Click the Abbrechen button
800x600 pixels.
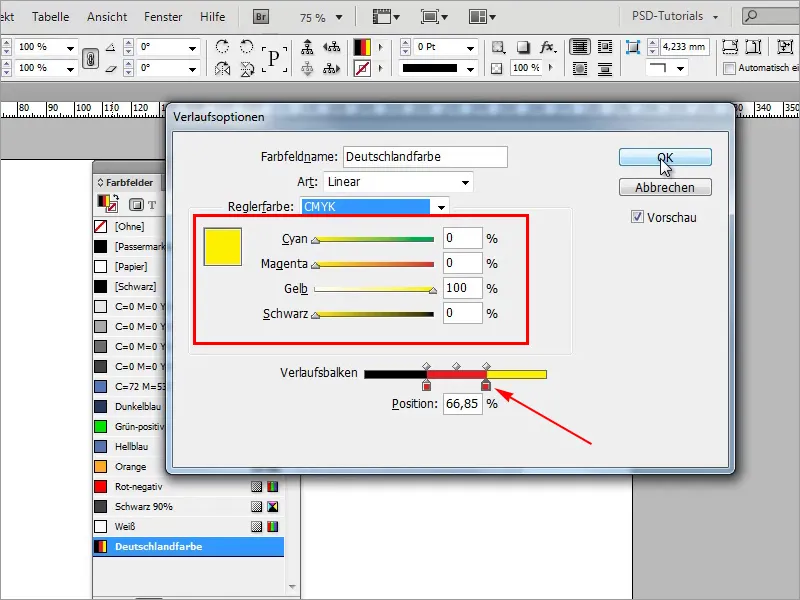(664, 187)
